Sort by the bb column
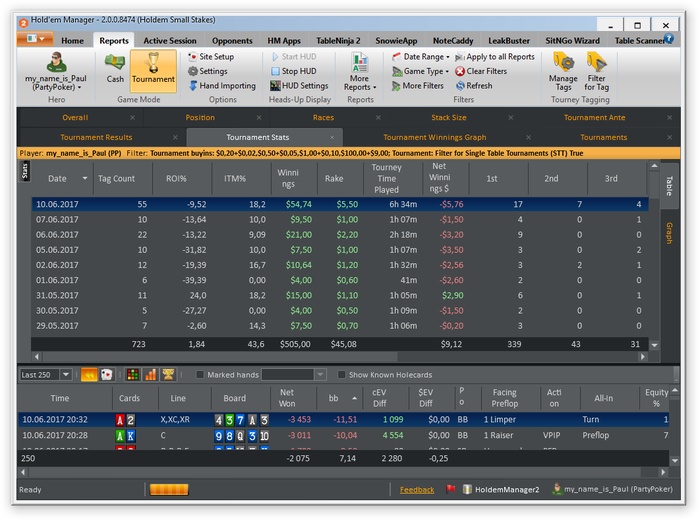The width and height of the screenshot is (700, 520). [333, 398]
